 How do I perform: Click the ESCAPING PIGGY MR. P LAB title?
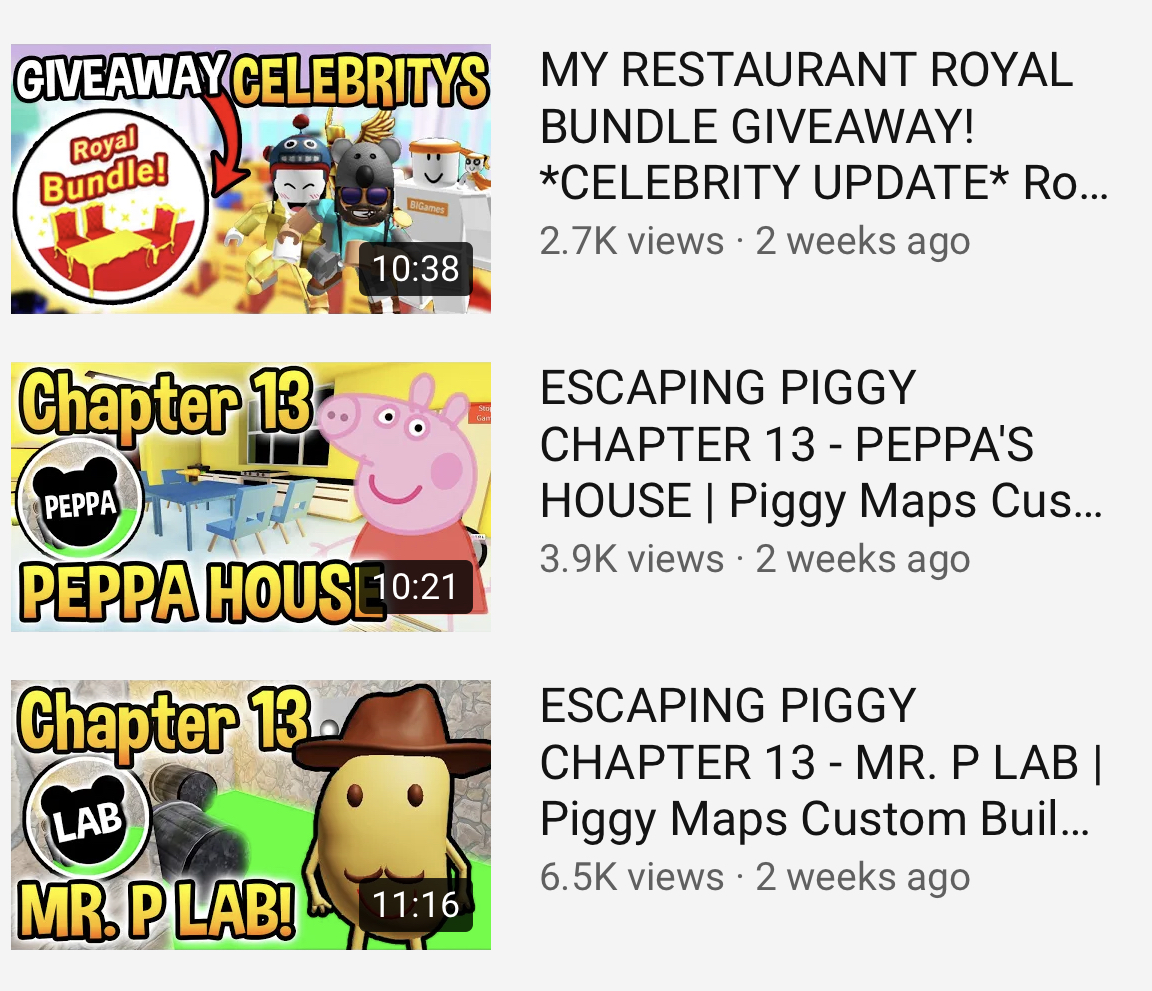[x=821, y=762]
